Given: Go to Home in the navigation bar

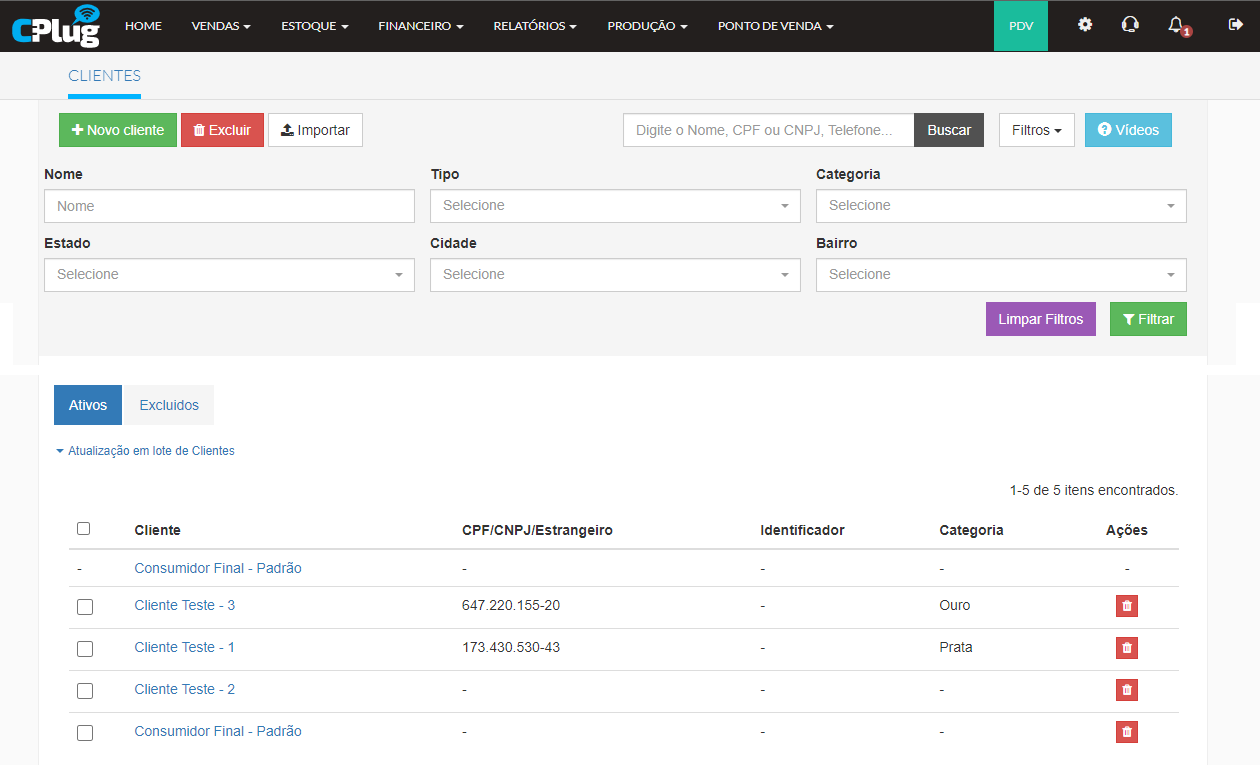Looking at the screenshot, I should click(x=143, y=26).
